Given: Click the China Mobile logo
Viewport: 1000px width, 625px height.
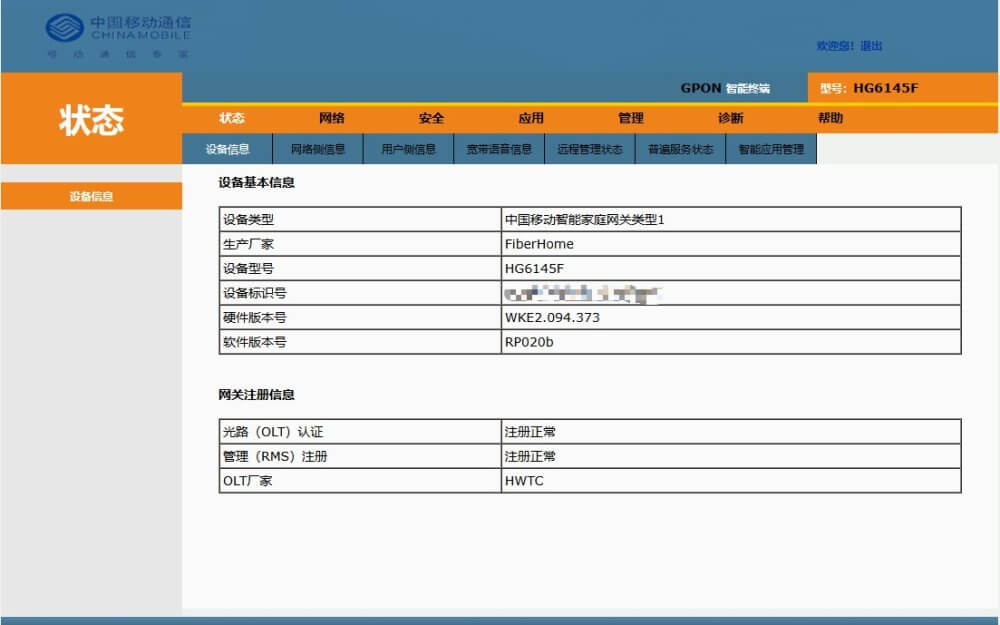Looking at the screenshot, I should pos(118,36).
